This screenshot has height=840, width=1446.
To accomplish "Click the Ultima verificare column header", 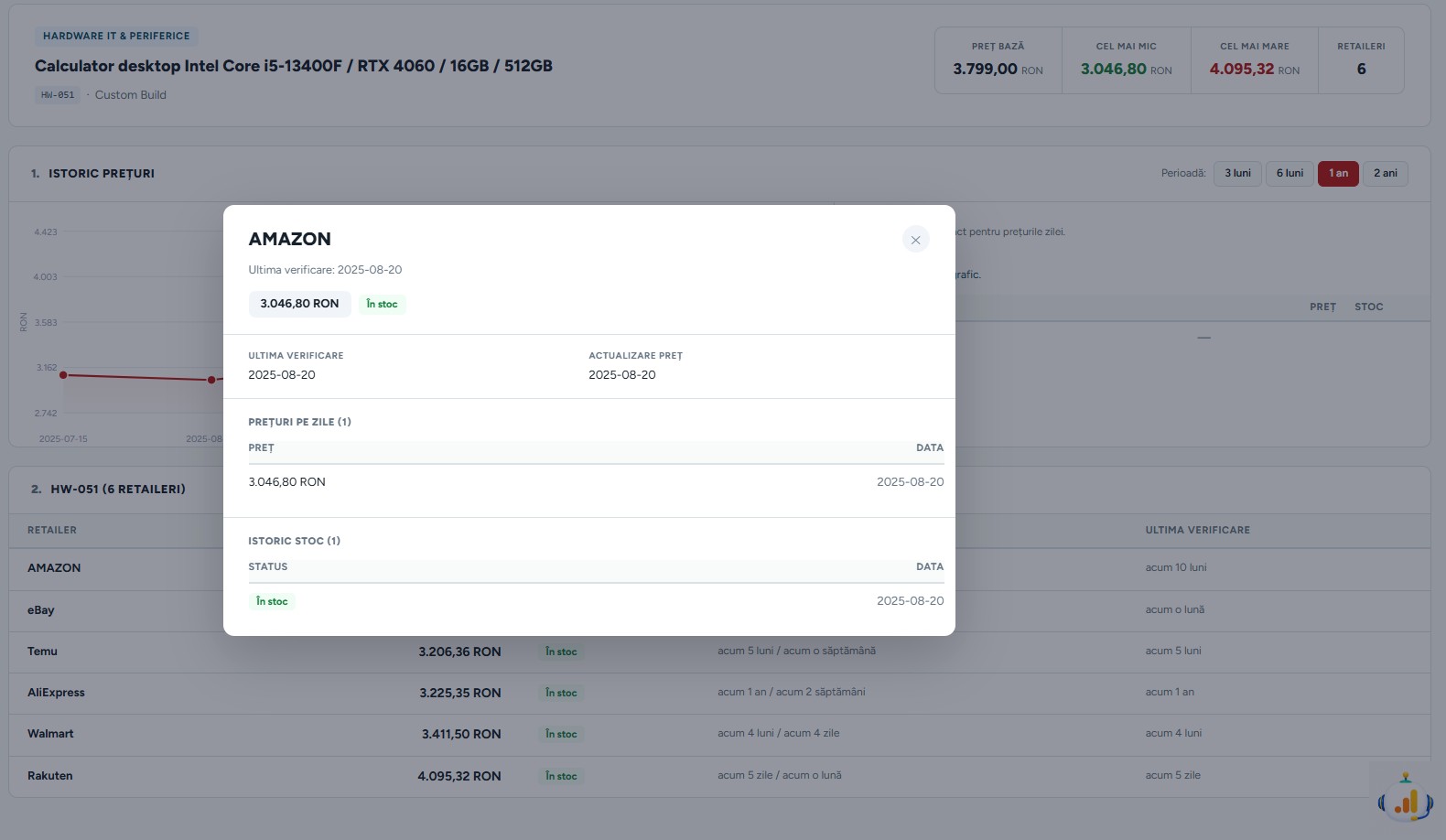I will [x=1197, y=531].
